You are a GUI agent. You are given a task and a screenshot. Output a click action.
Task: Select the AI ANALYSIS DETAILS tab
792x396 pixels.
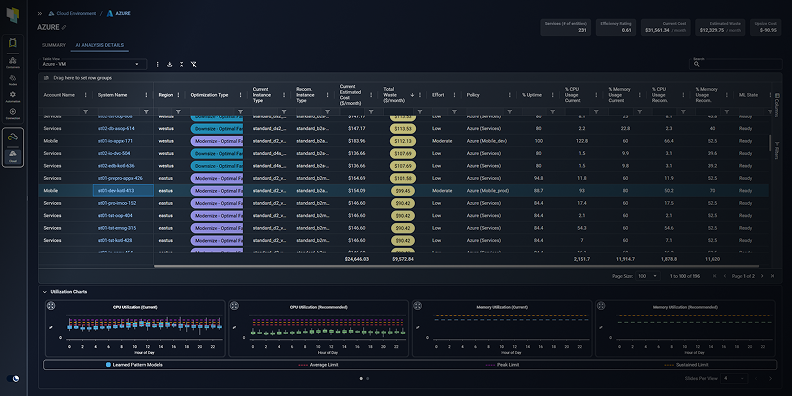[100, 45]
